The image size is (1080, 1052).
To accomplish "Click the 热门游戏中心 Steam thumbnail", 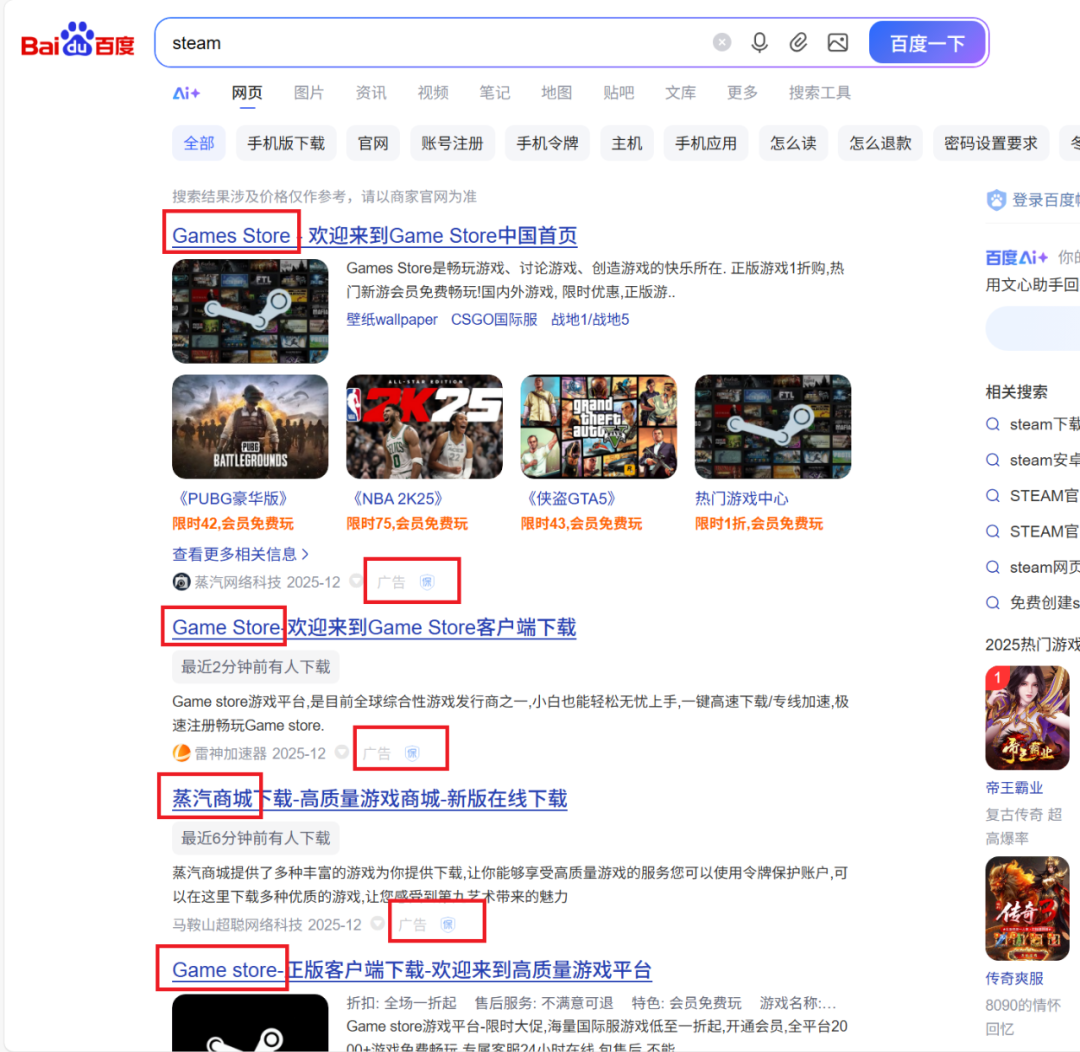I will point(773,426).
